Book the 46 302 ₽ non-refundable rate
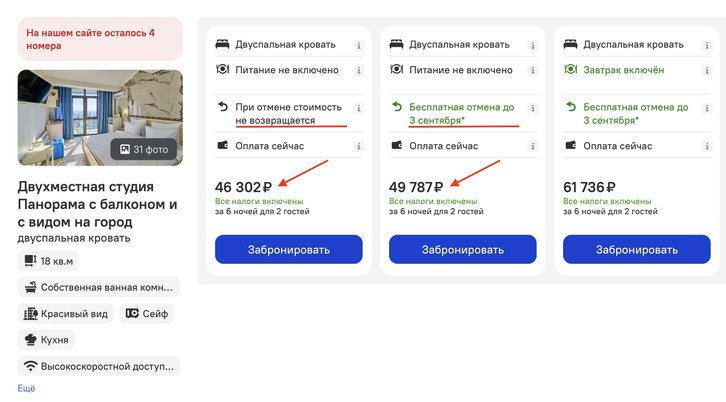 [x=288, y=249]
